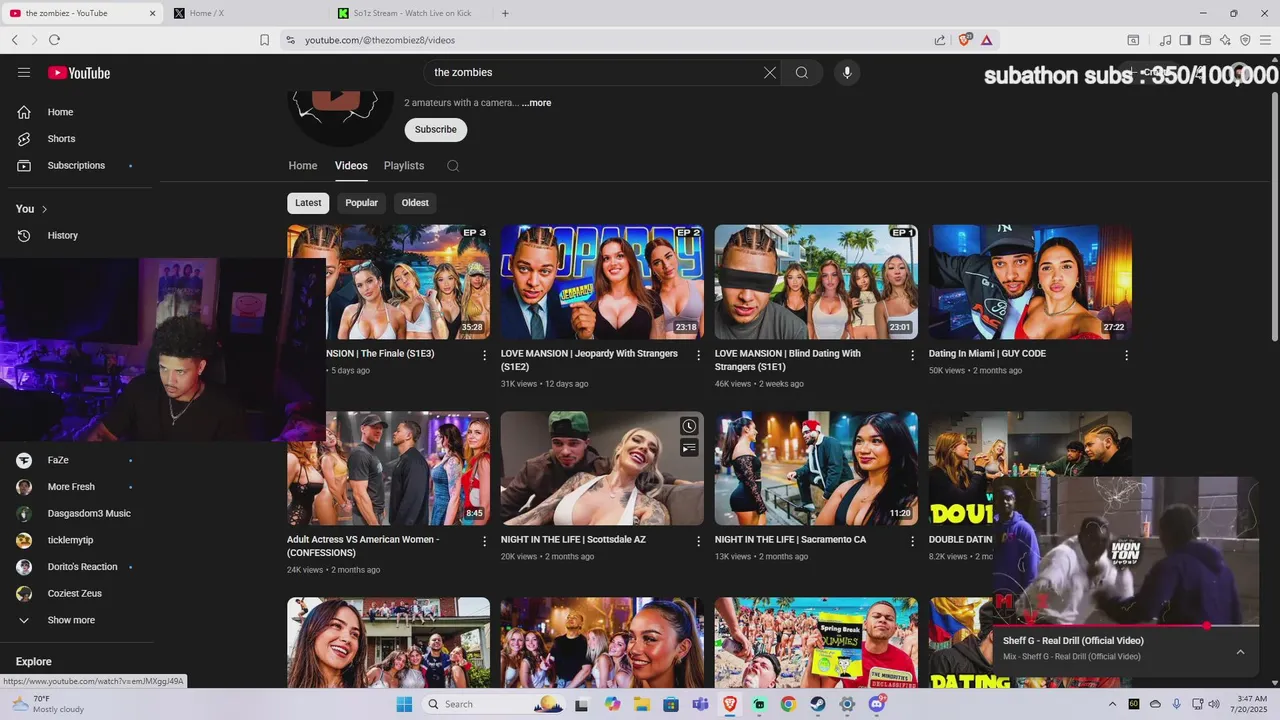Open File Explorer from the taskbar
Viewport: 1280px width, 720px height.
642,704
